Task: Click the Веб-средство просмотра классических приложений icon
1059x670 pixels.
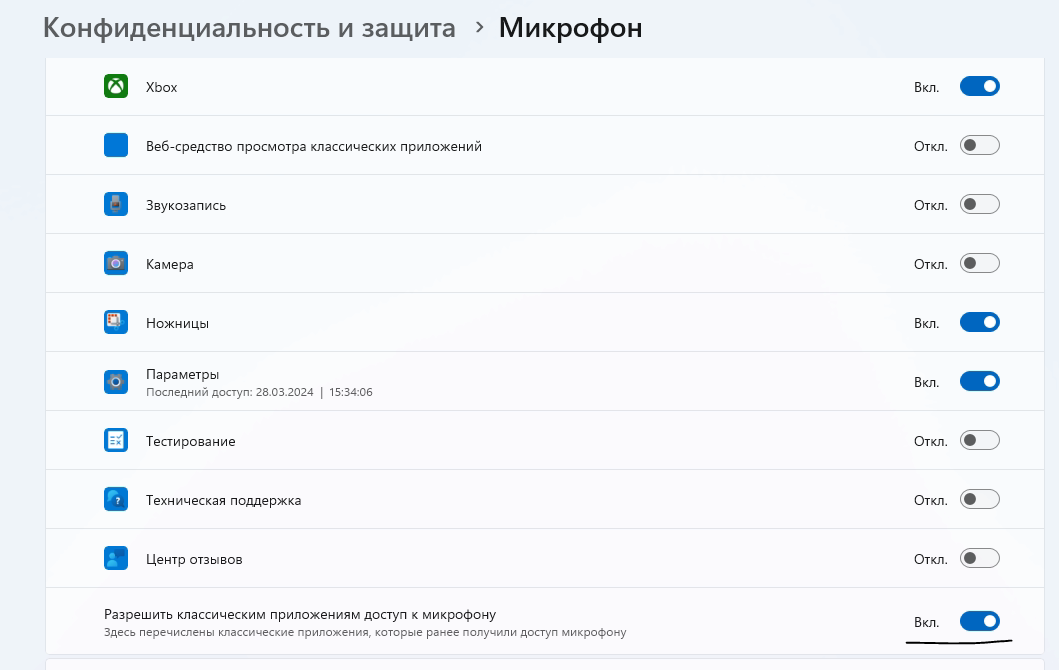Action: 116,146
